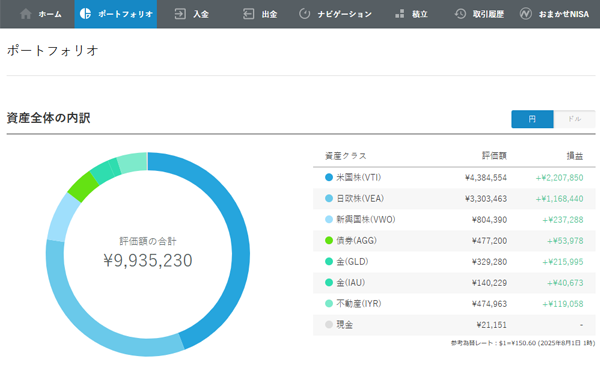This screenshot has width=600, height=370.
Task: Click the total ¥9,935,230 in donut center
Action: (148, 261)
